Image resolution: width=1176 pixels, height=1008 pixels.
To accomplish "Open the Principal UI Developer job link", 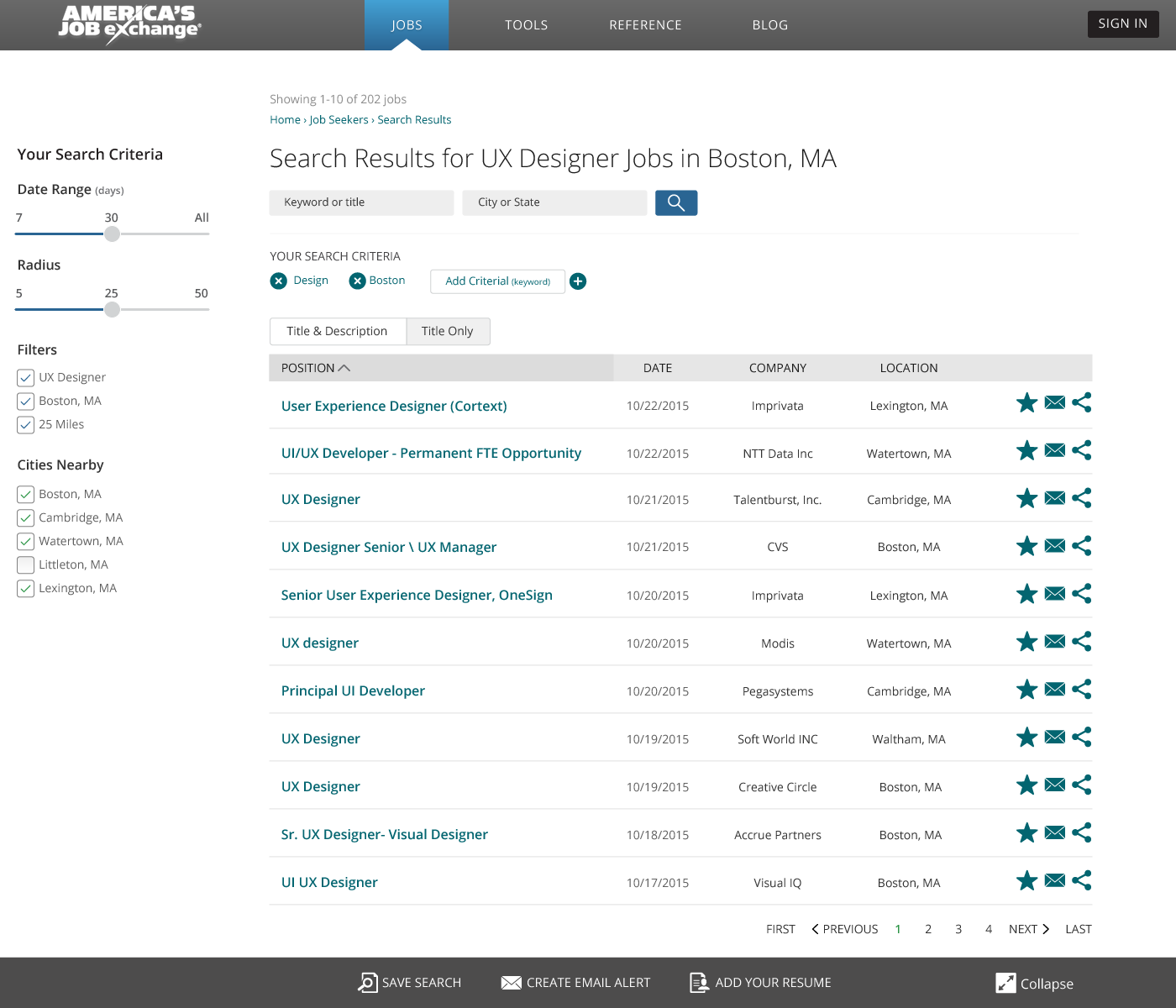I will pos(353,690).
